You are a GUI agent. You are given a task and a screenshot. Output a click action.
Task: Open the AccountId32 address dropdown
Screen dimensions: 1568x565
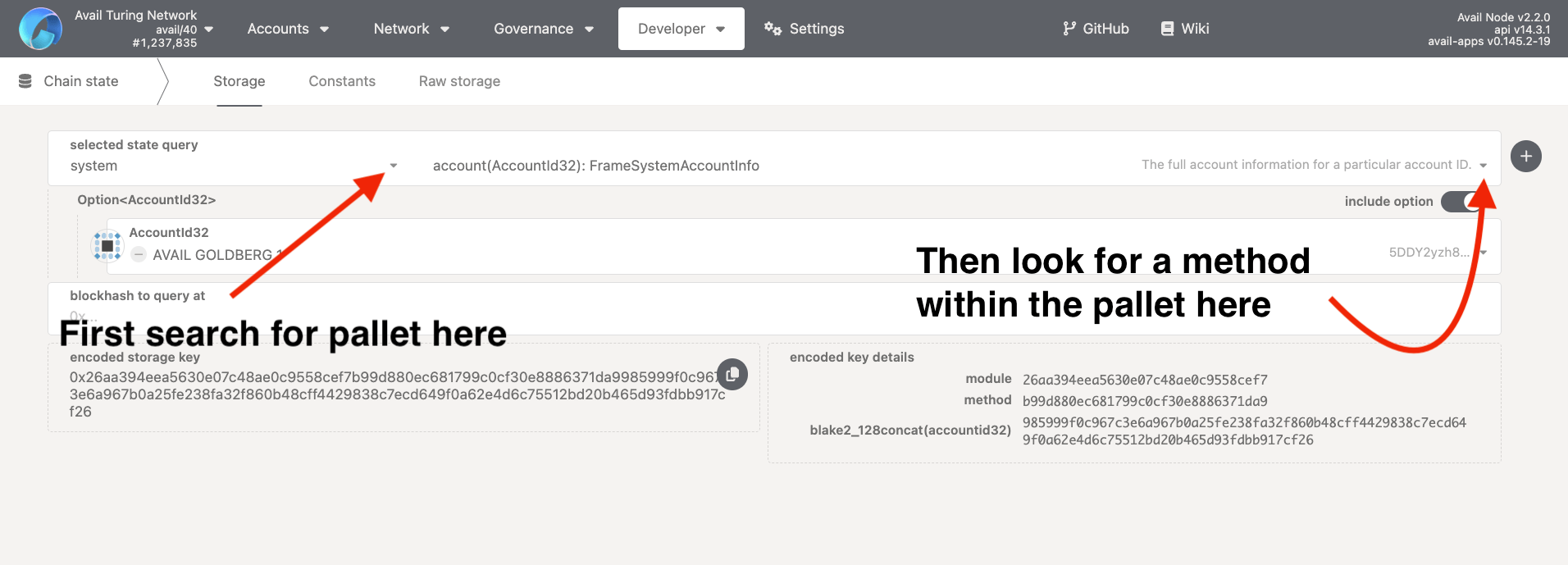pyautogui.click(x=1483, y=253)
